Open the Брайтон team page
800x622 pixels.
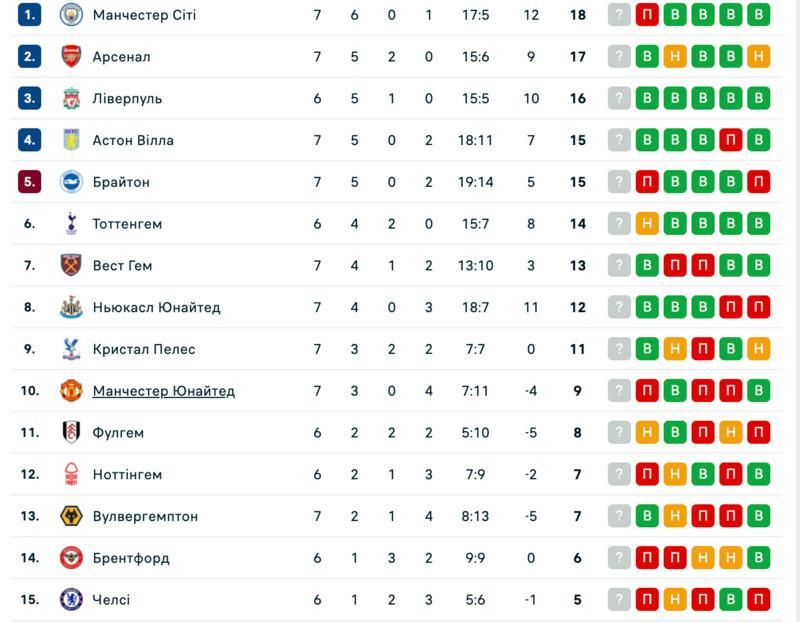120,183
